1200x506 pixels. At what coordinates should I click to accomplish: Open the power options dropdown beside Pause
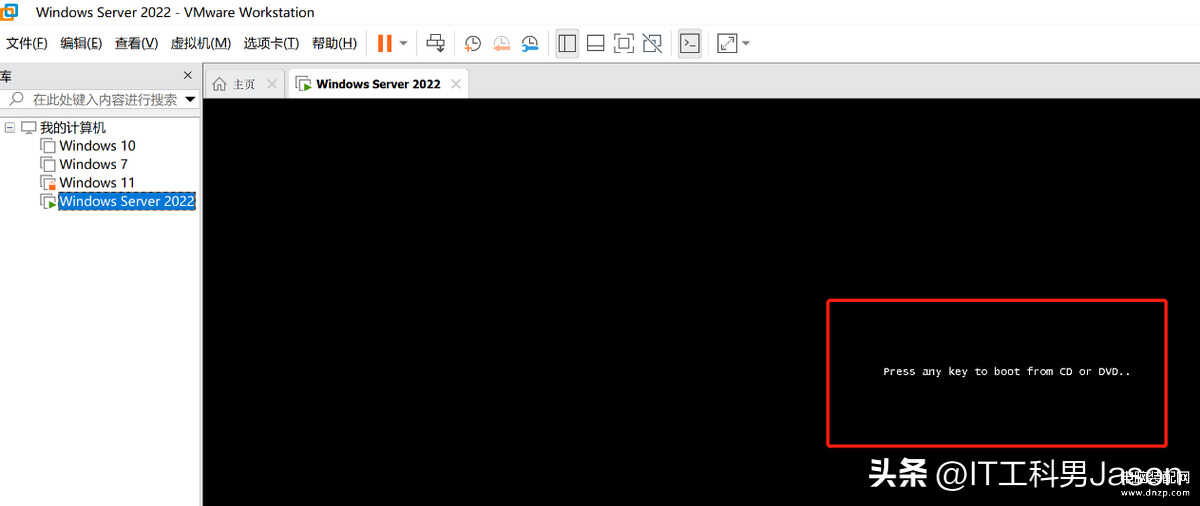tap(403, 43)
